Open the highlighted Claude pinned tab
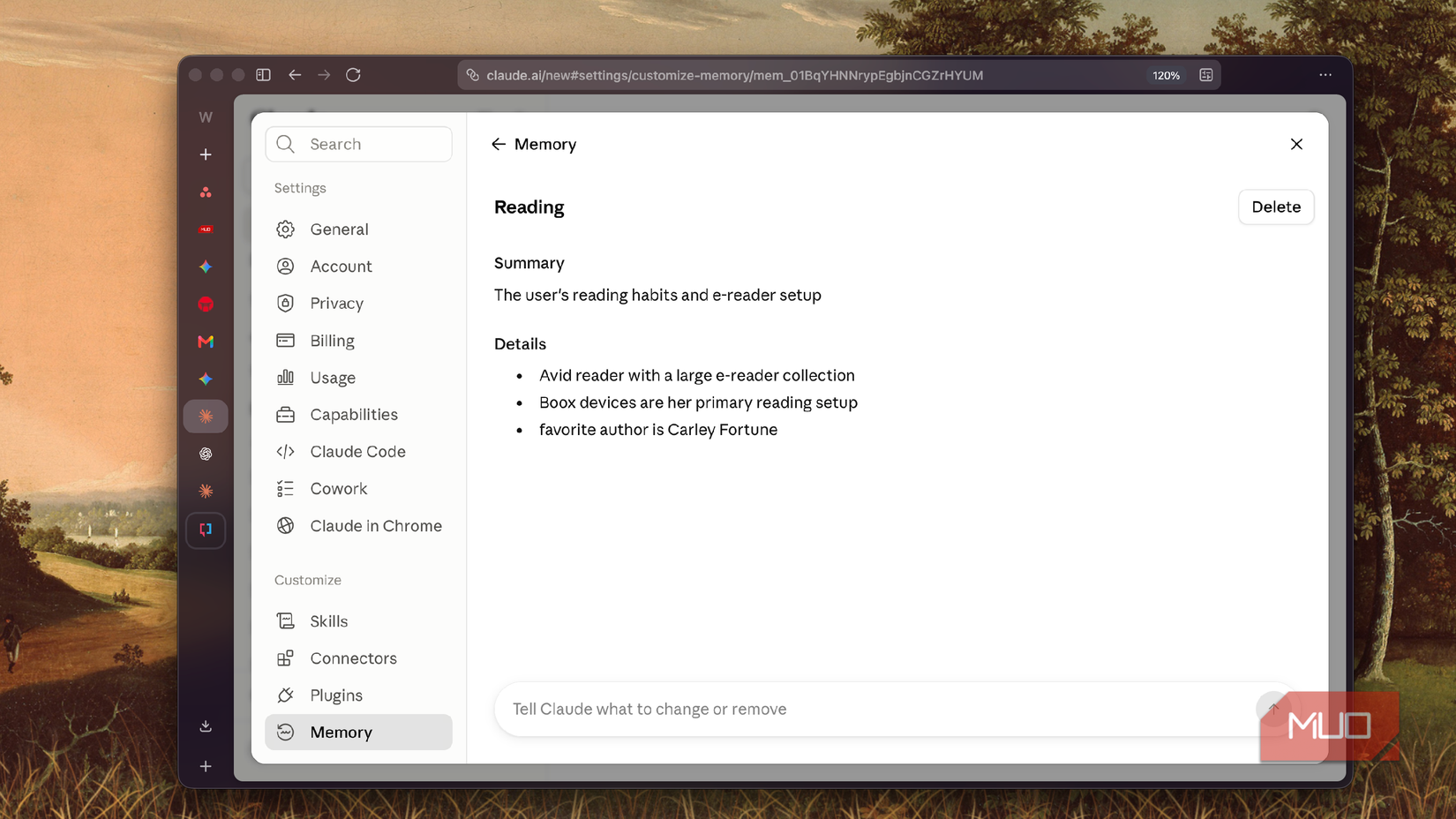Image resolution: width=1456 pixels, height=819 pixels. point(206,417)
